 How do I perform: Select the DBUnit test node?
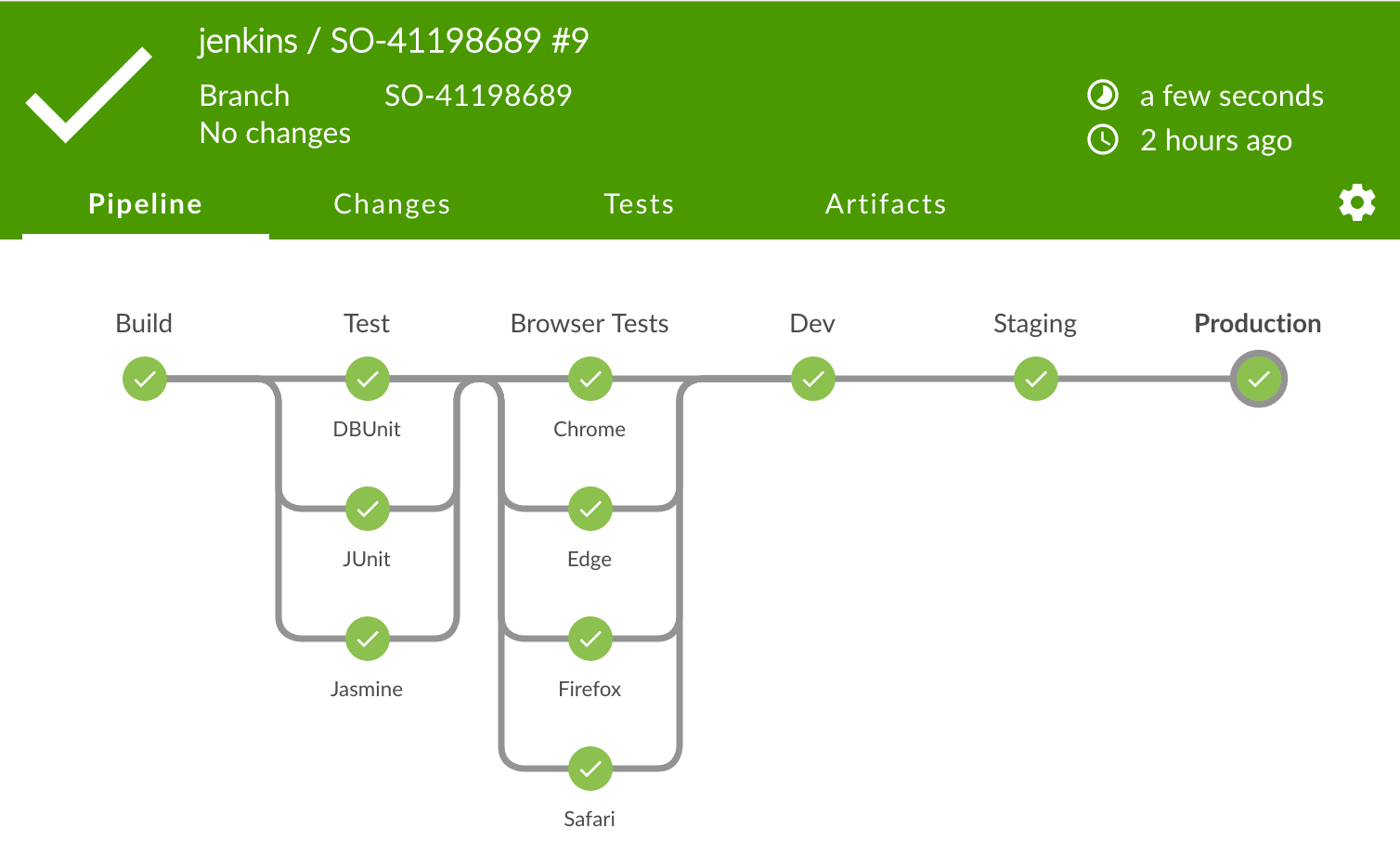click(x=368, y=379)
